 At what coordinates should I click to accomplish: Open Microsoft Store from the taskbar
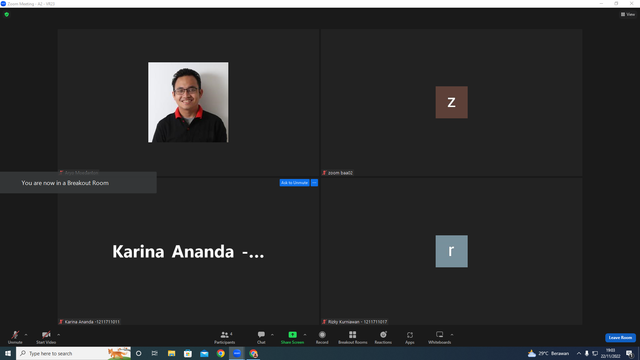pos(188,353)
